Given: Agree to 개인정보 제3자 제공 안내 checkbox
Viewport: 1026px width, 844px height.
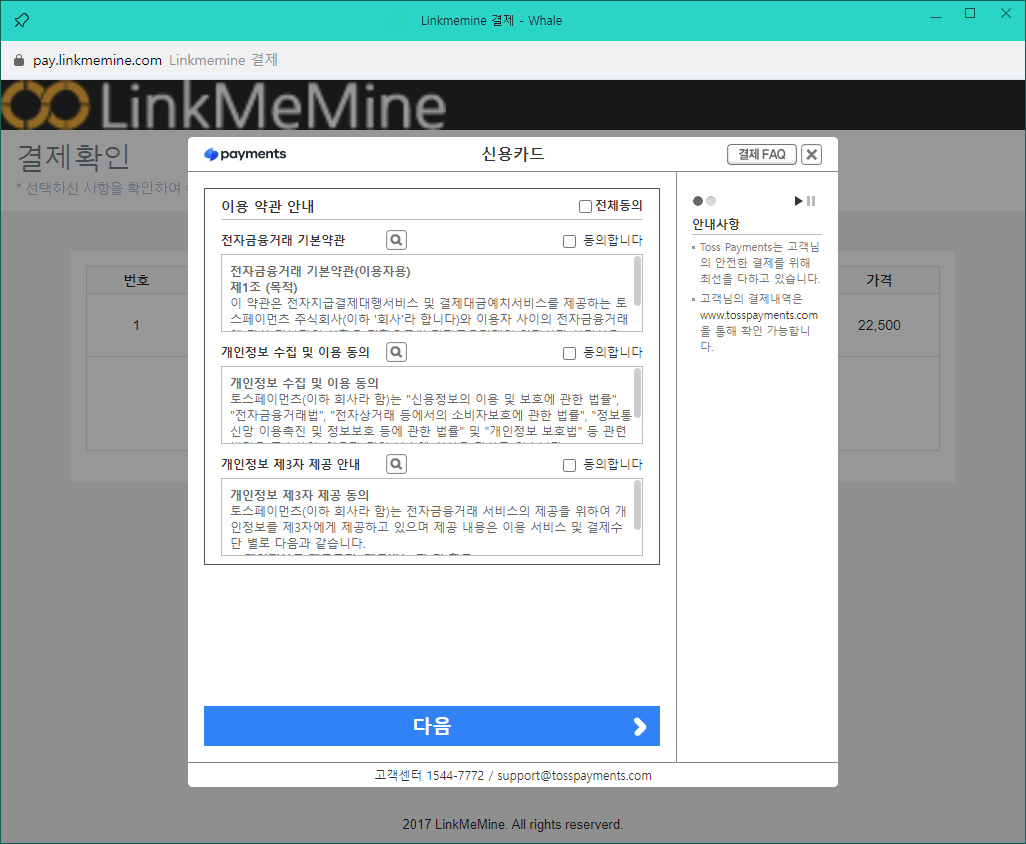Looking at the screenshot, I should coord(569,465).
